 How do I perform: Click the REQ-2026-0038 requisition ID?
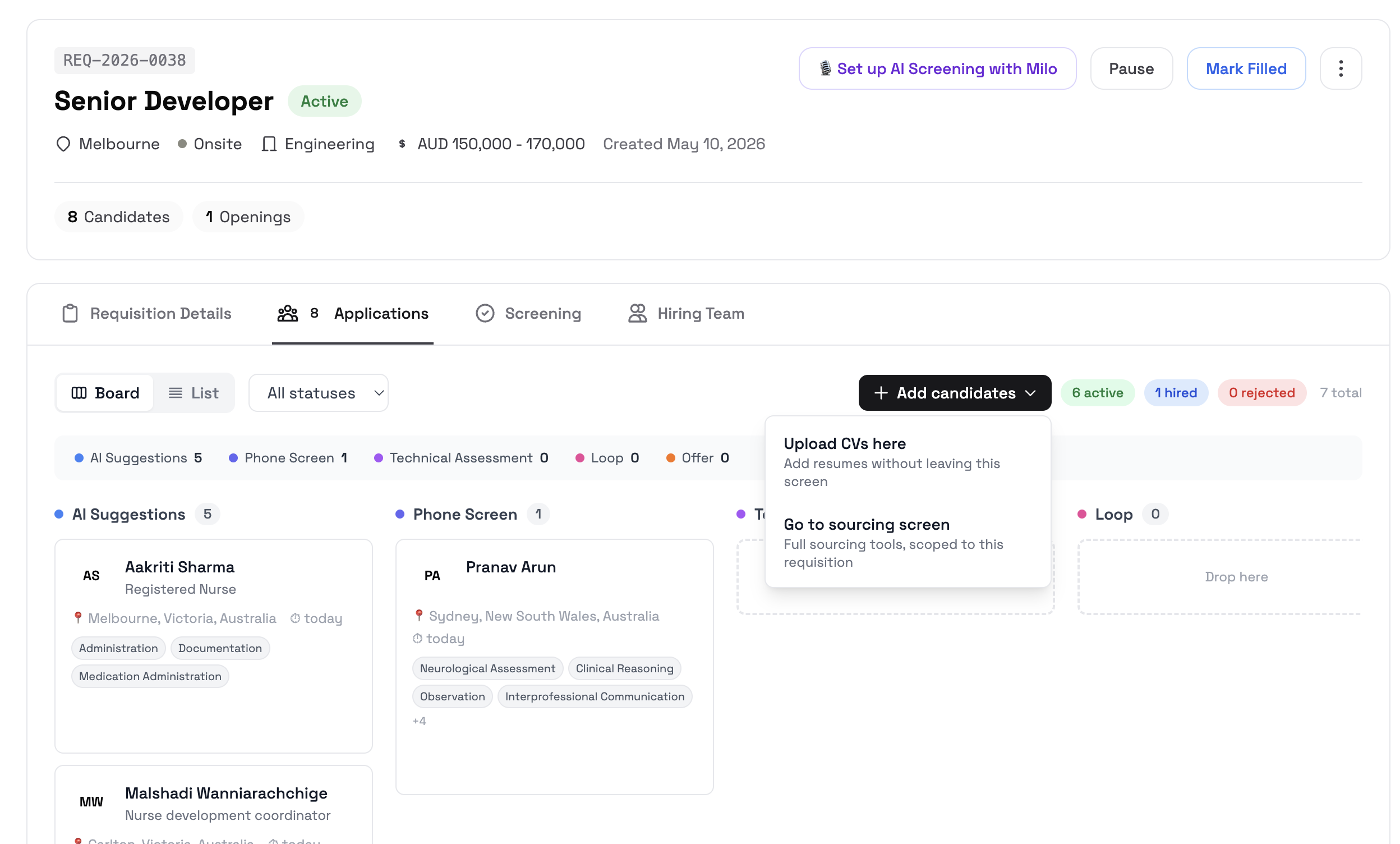(x=125, y=60)
